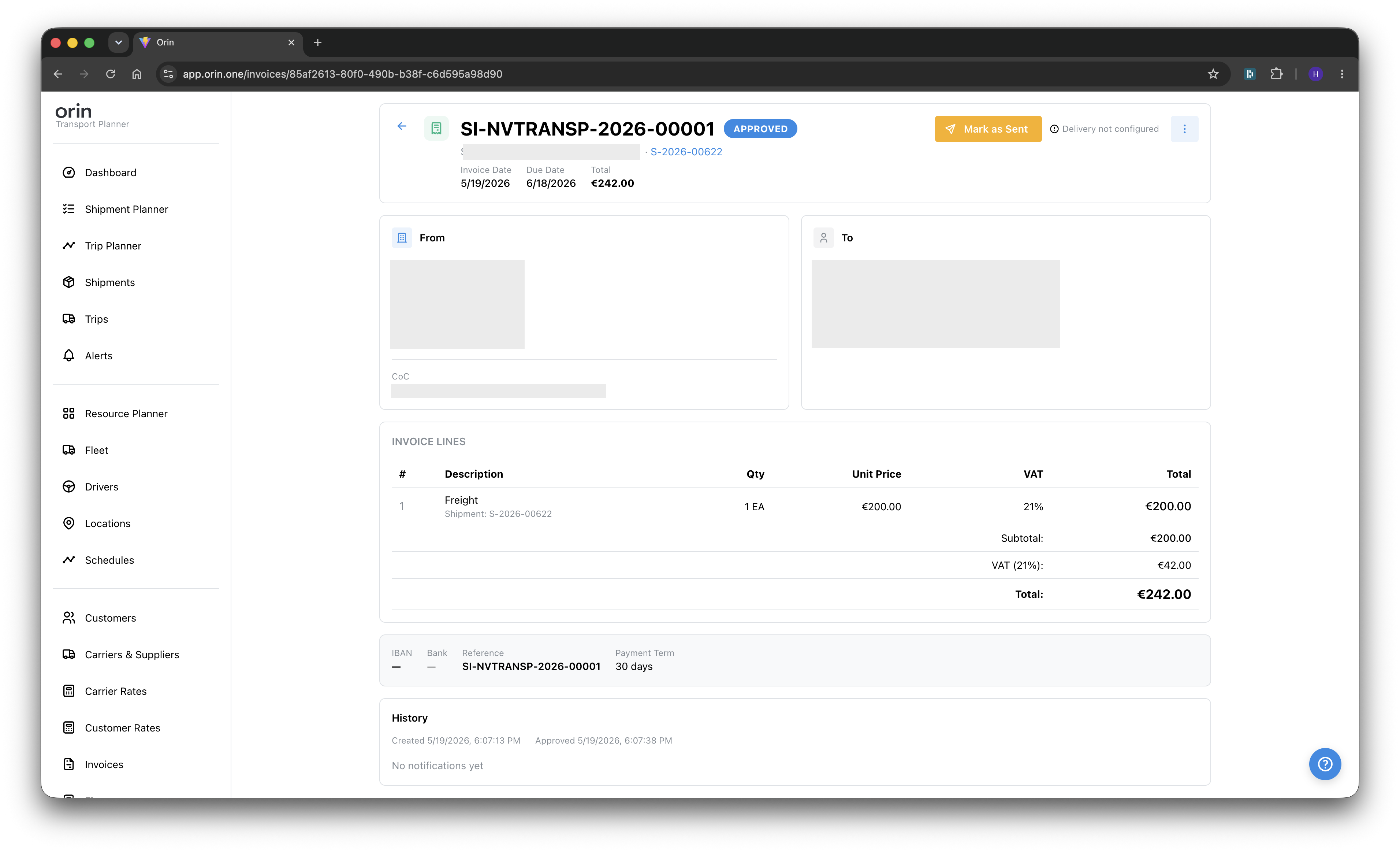Navigate back in browser history
Image resolution: width=1400 pixels, height=852 pixels.
58,74
